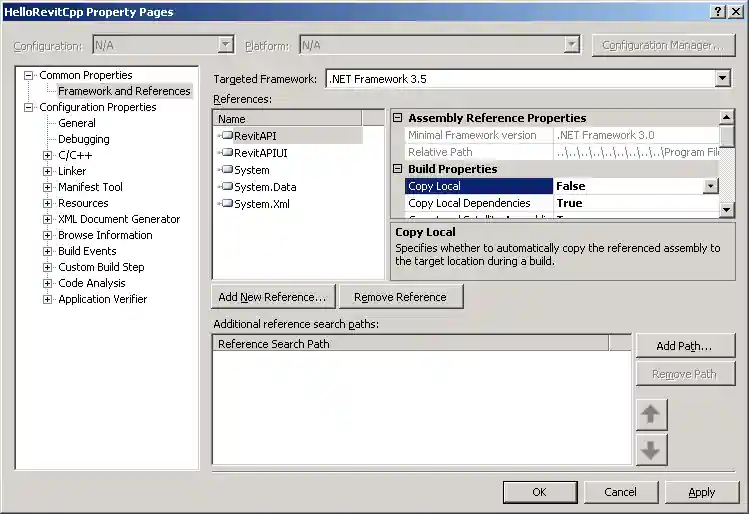Collapse the Build Properties section
Screen dimensions: 749x514
(x=397, y=169)
